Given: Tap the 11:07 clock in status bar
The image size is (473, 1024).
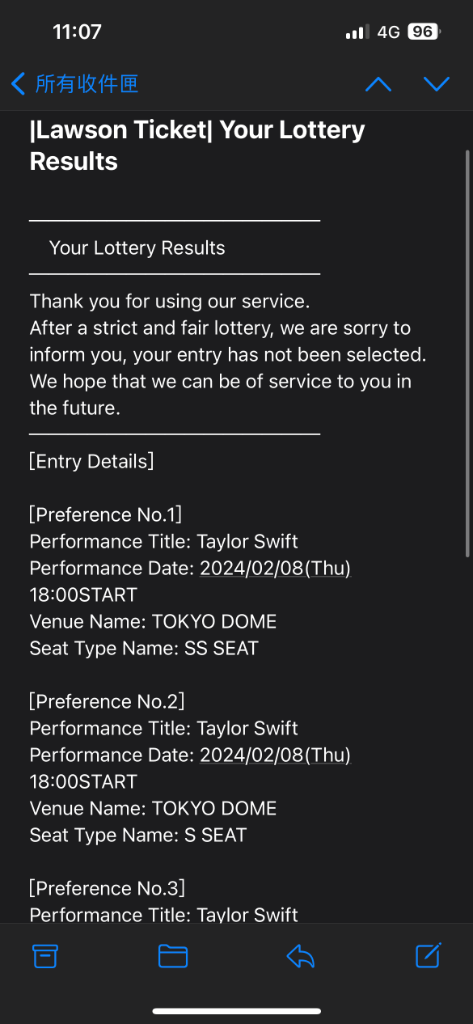Looking at the screenshot, I should point(77,32).
